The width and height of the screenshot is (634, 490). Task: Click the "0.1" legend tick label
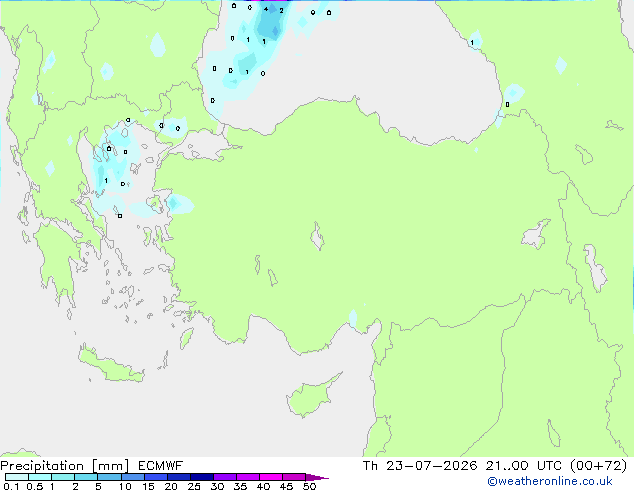[11, 486]
